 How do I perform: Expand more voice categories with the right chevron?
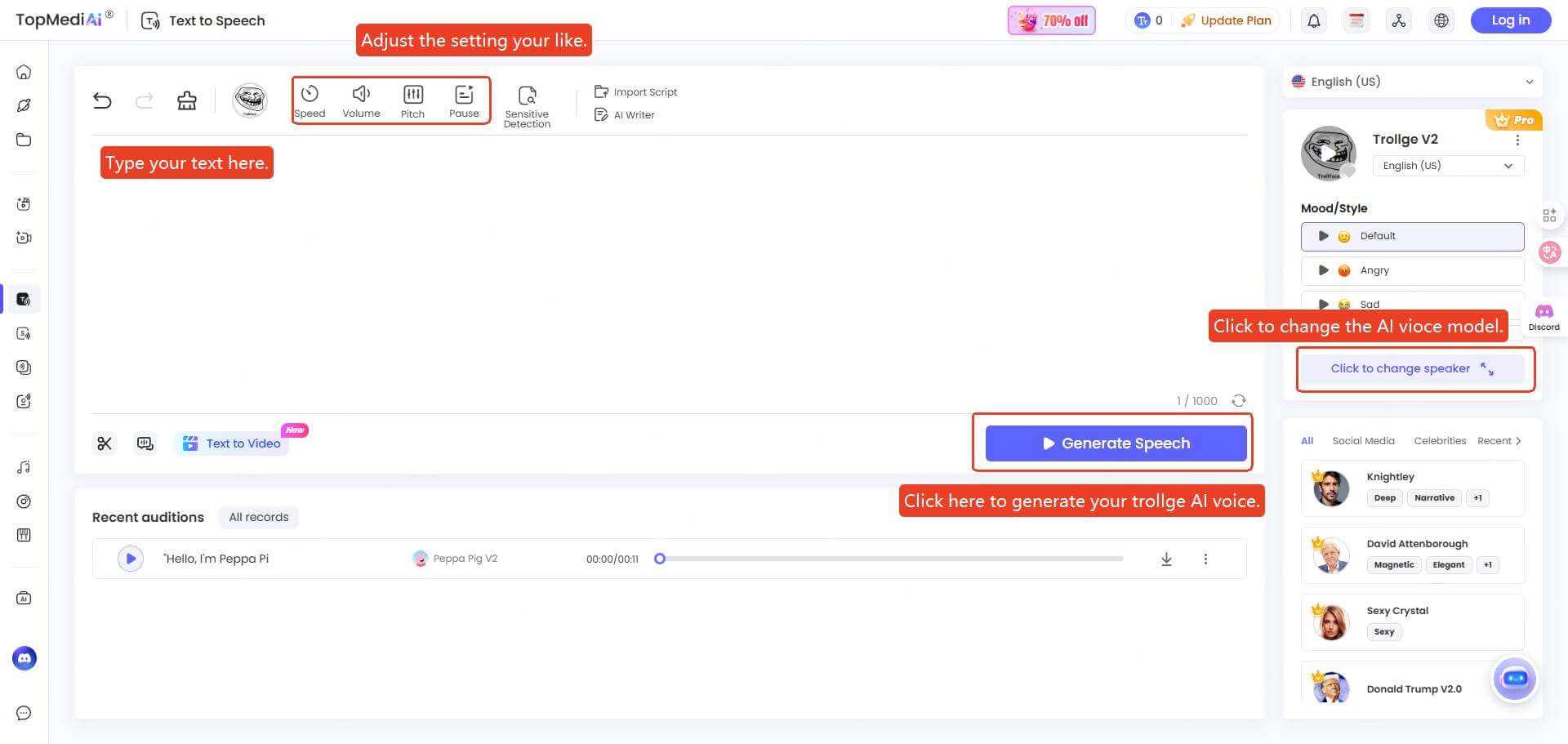click(1520, 440)
